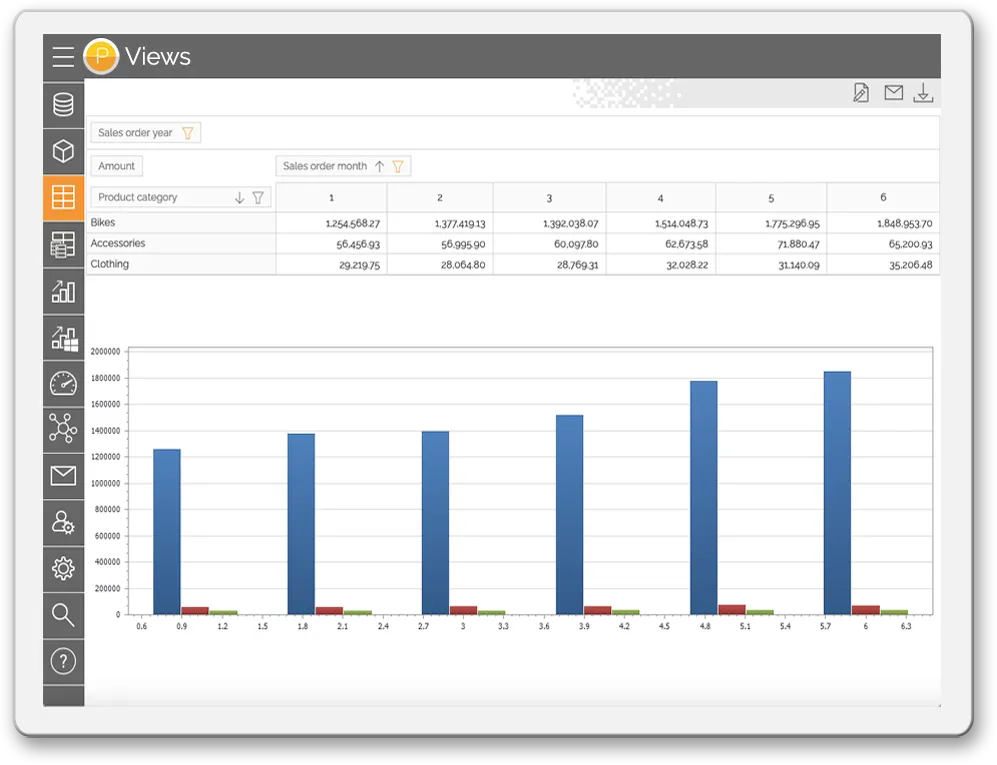Screen dimensions: 997x765
Task: Click the network nodes icon in sidebar
Action: (63, 429)
